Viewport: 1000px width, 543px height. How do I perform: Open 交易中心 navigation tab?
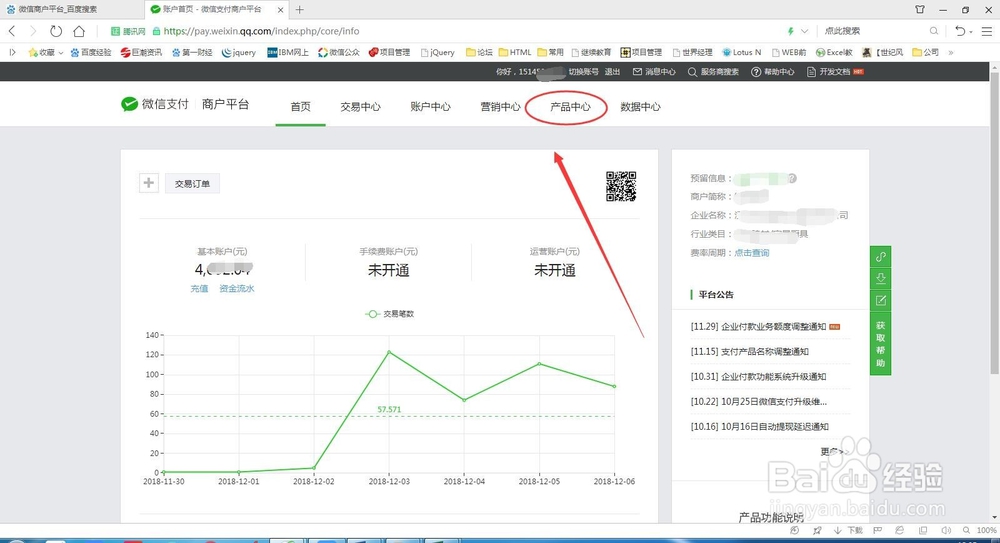point(360,107)
